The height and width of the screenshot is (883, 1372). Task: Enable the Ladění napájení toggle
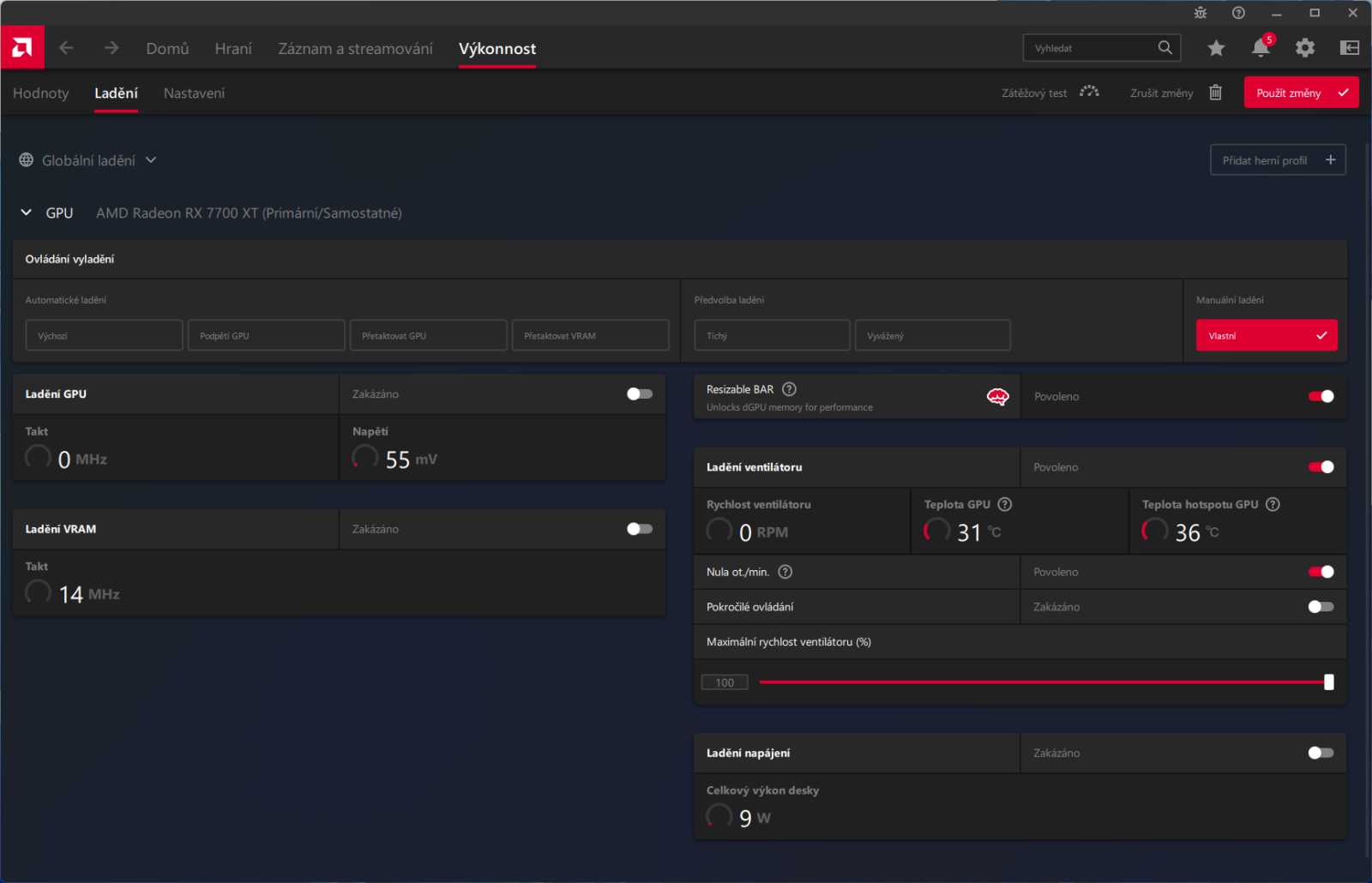[1321, 753]
